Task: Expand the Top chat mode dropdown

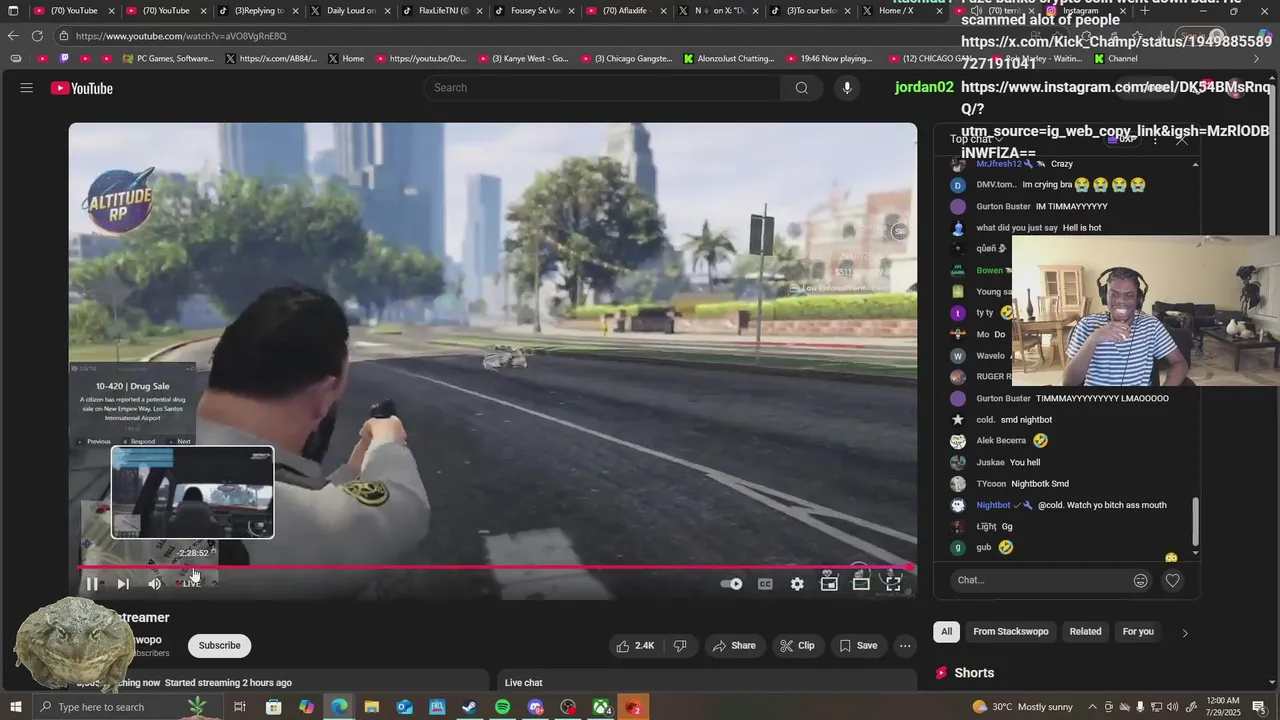Action: [x=977, y=139]
